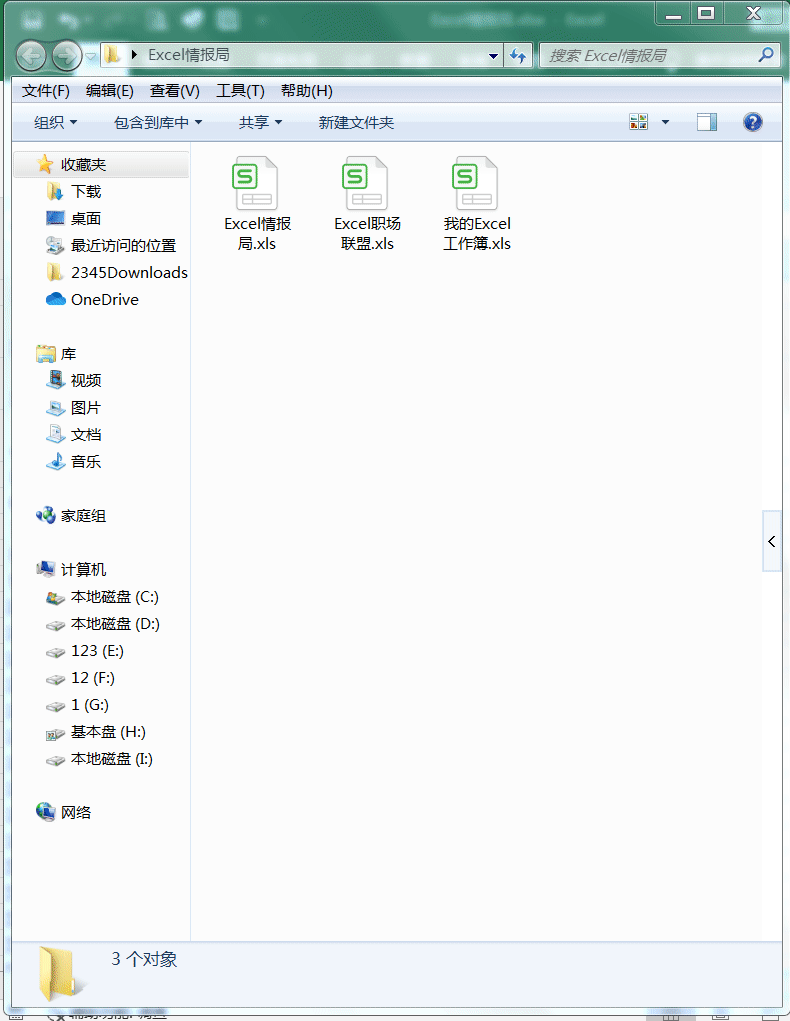Open the view options dropdown arrow
The height and width of the screenshot is (1021, 790).
(665, 122)
